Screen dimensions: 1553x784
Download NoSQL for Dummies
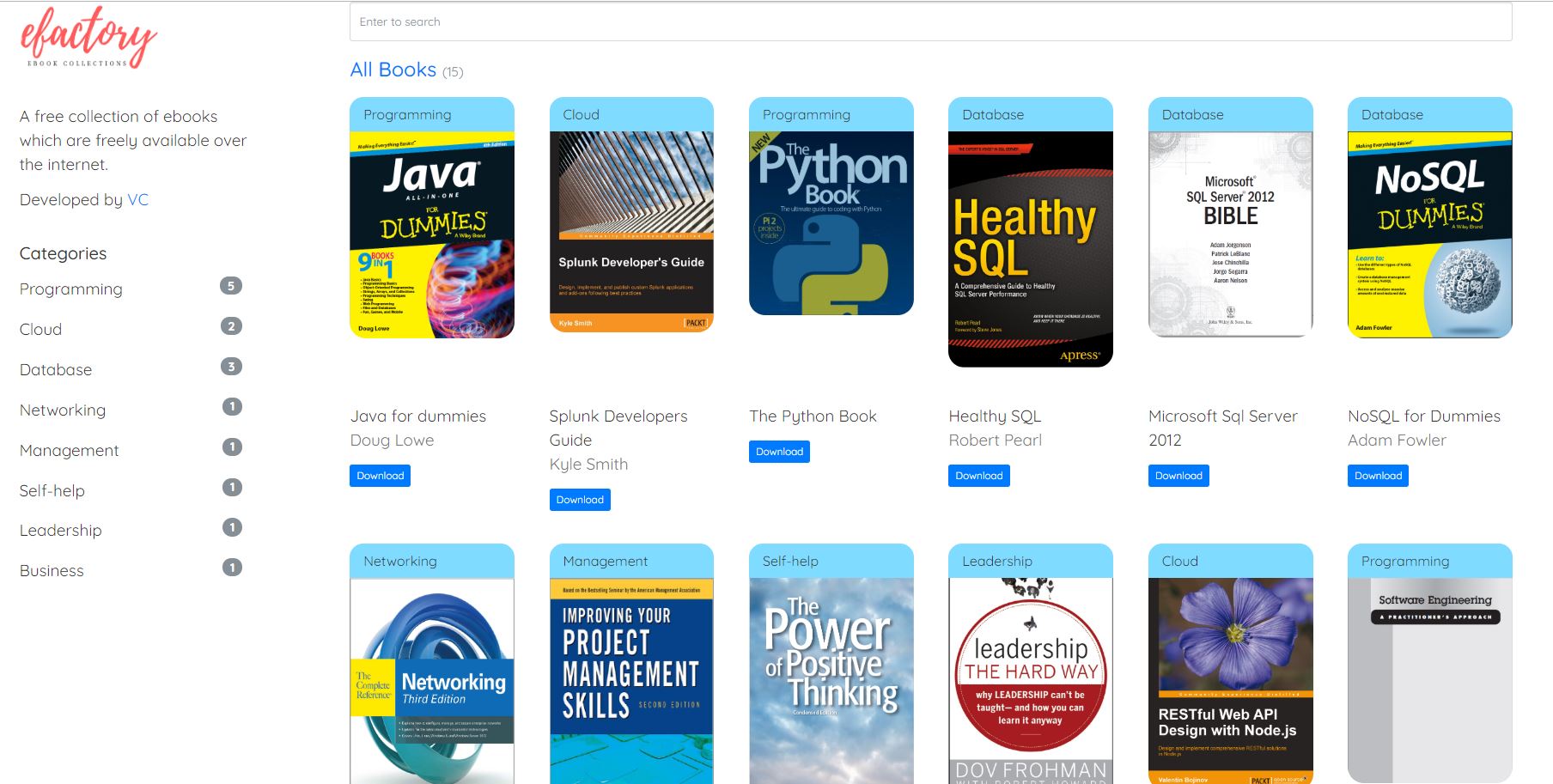pos(1378,476)
